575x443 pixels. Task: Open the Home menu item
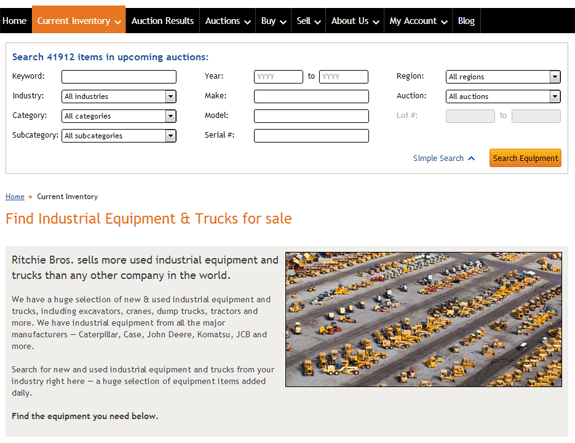click(x=14, y=21)
